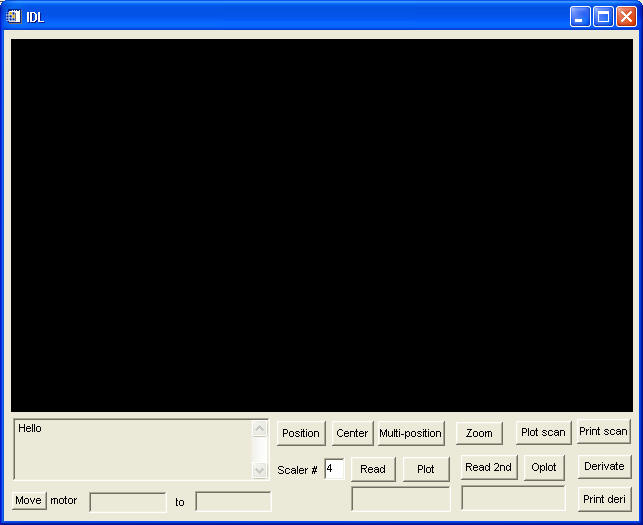The image size is (643, 525).
Task: Select the Multi-position button
Action: pyautogui.click(x=410, y=433)
